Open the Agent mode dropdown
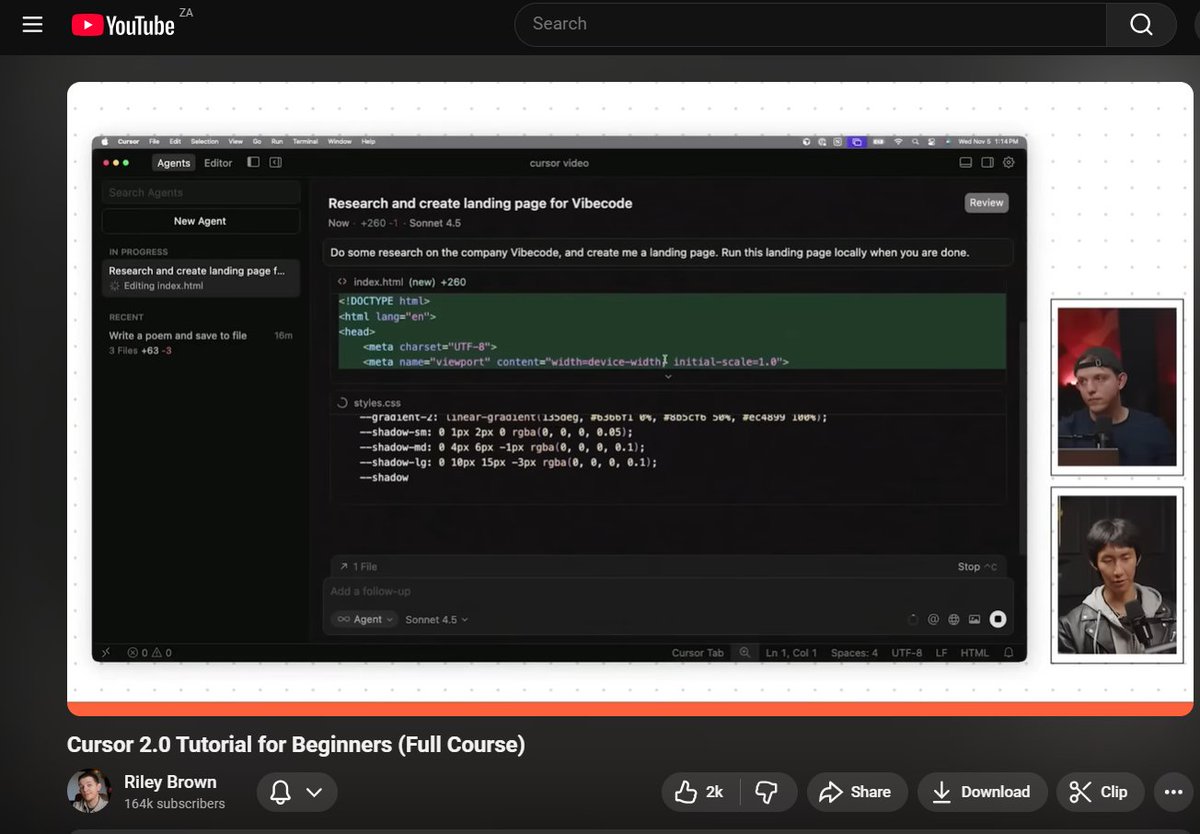 (x=364, y=619)
